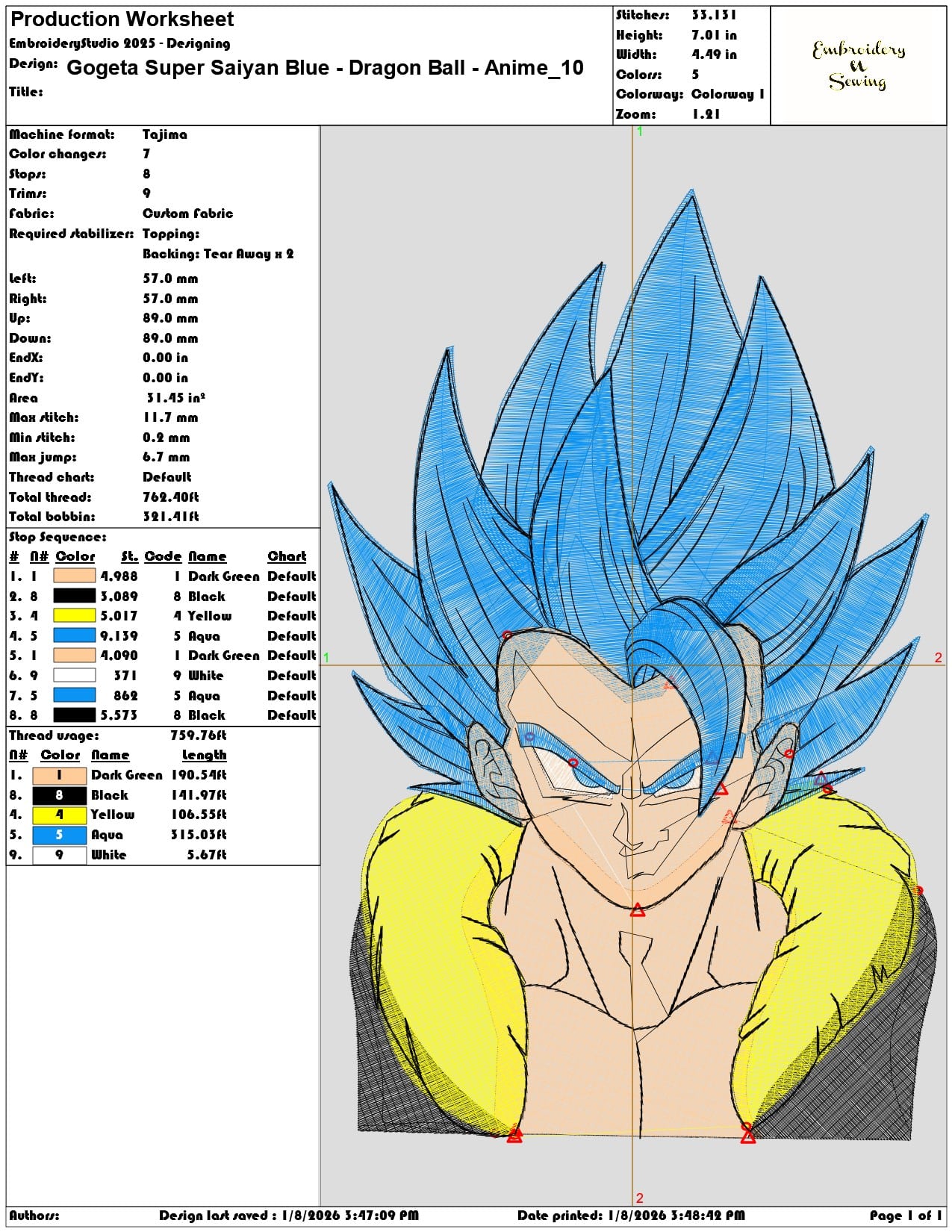Click the Min stitch value 0.2 mm
Image resolution: width=952 pixels, height=1232 pixels.
point(166,438)
